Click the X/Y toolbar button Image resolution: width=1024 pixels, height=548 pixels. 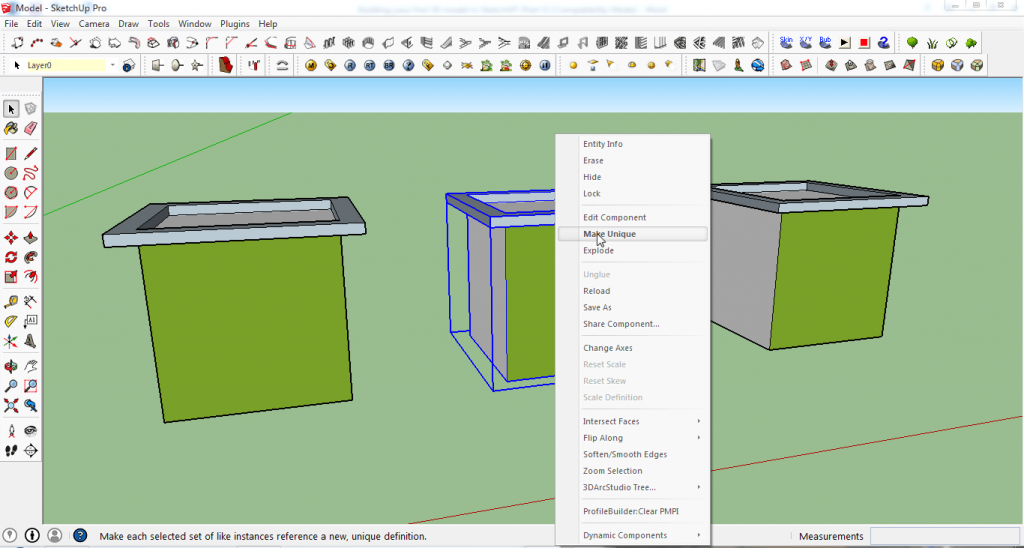tap(806, 42)
